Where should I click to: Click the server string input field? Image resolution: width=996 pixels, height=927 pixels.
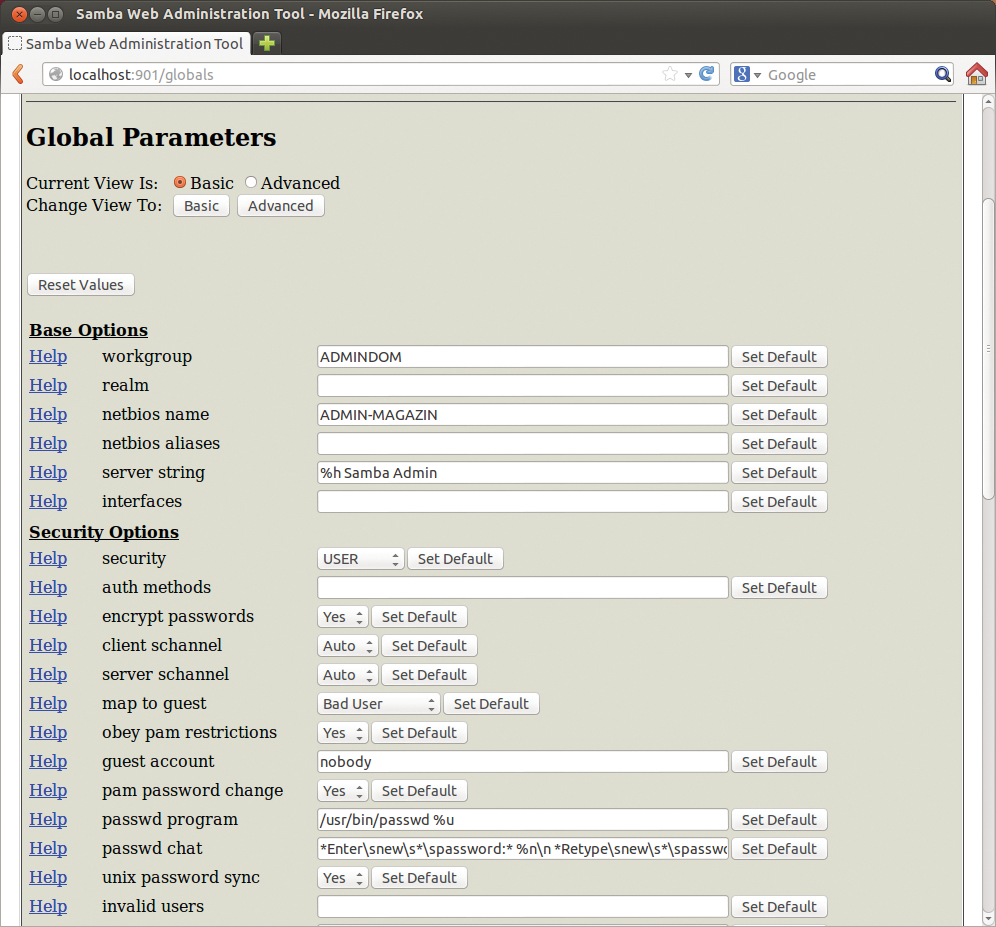pos(523,473)
